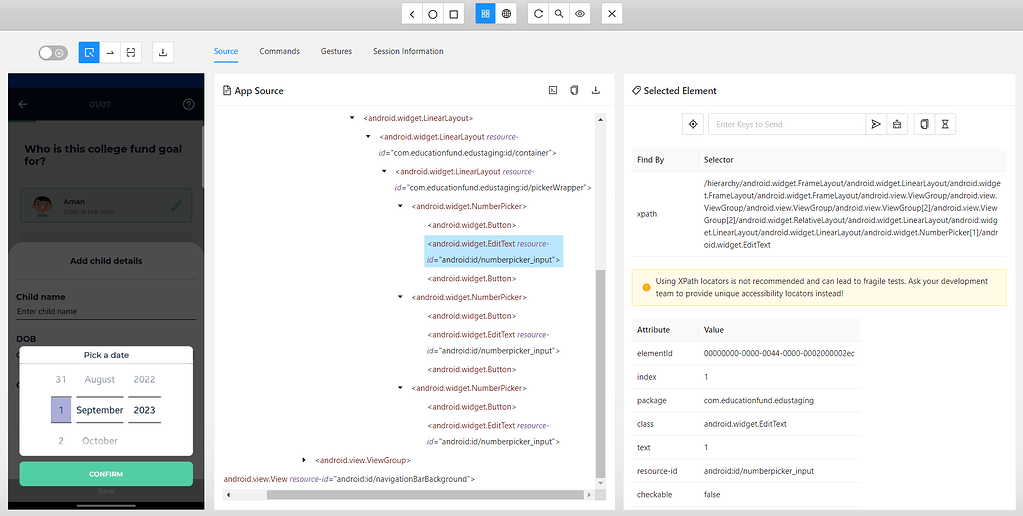This screenshot has width=1023, height=516.
Task: Click the Enter Keys to Send field
Action: click(786, 124)
